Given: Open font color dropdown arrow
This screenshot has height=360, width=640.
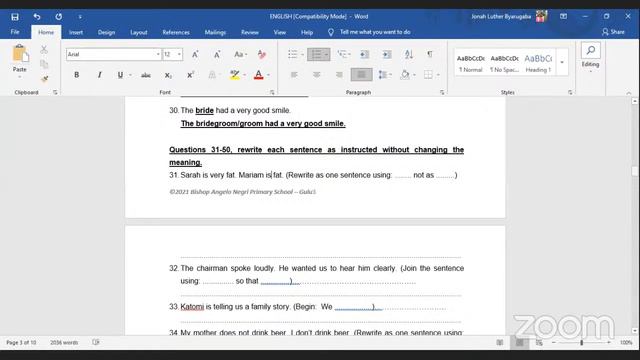Looking at the screenshot, I should point(268,75).
